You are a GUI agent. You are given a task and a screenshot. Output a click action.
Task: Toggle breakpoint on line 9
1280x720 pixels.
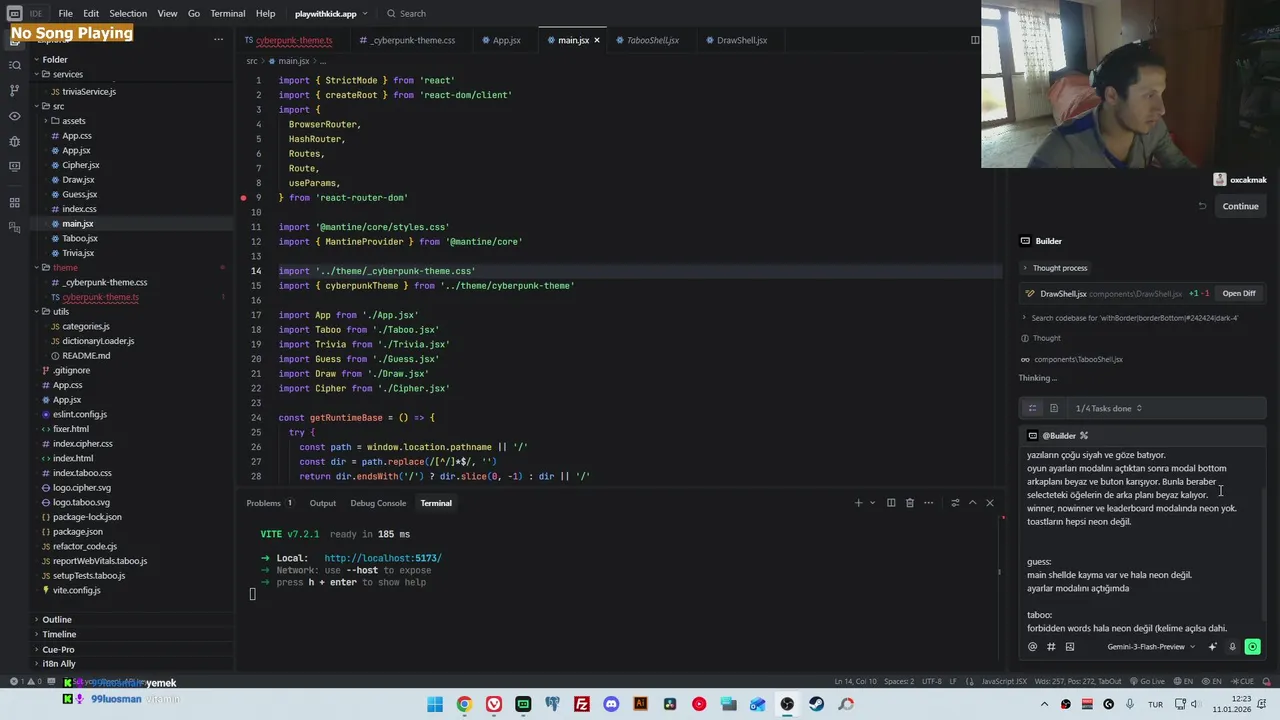click(243, 198)
